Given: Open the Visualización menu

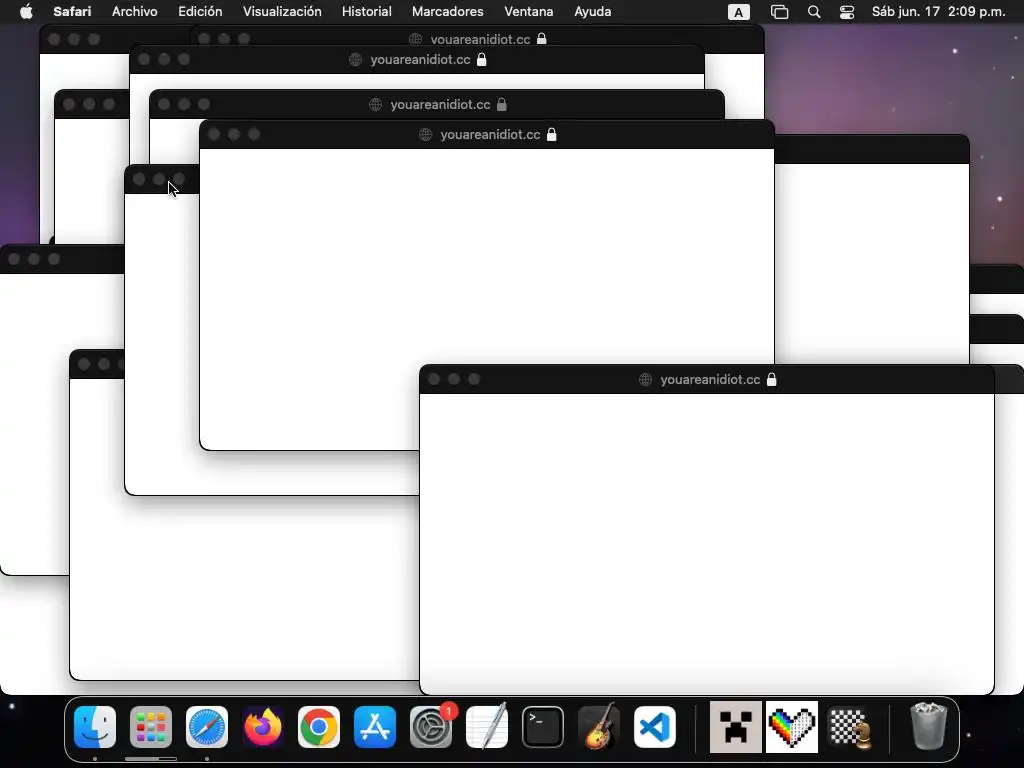Looking at the screenshot, I should (282, 11).
